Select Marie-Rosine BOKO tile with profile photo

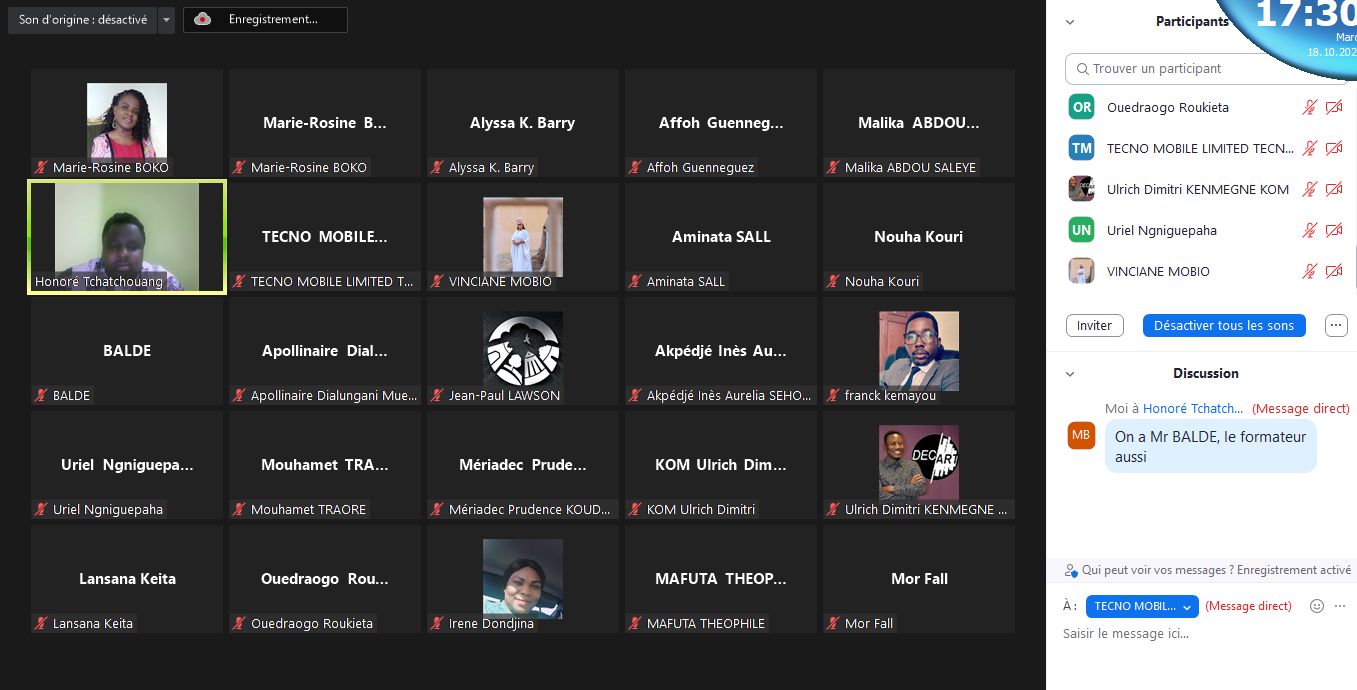coord(127,124)
